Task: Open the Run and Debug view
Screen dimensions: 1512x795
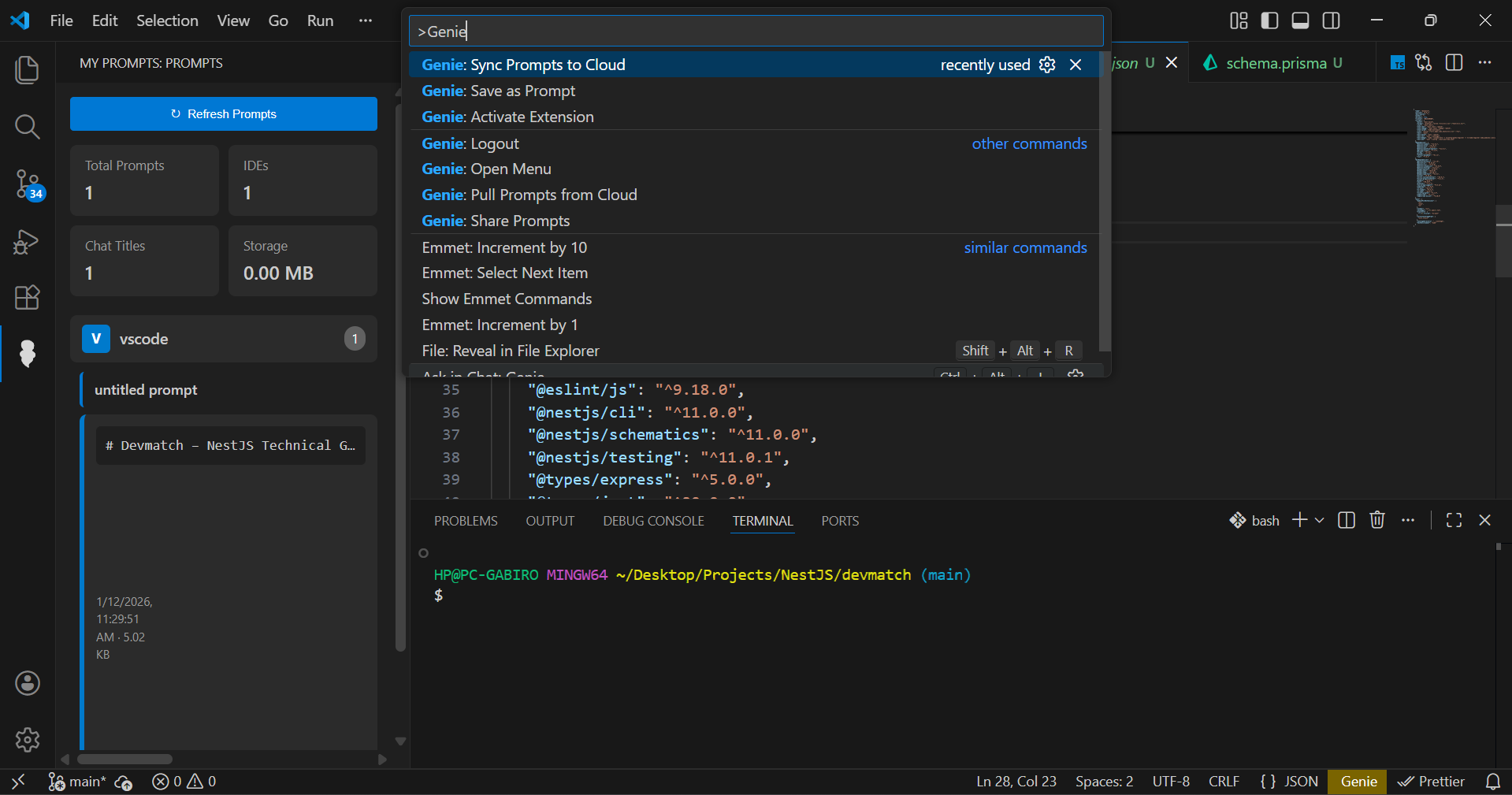Action: (x=27, y=241)
